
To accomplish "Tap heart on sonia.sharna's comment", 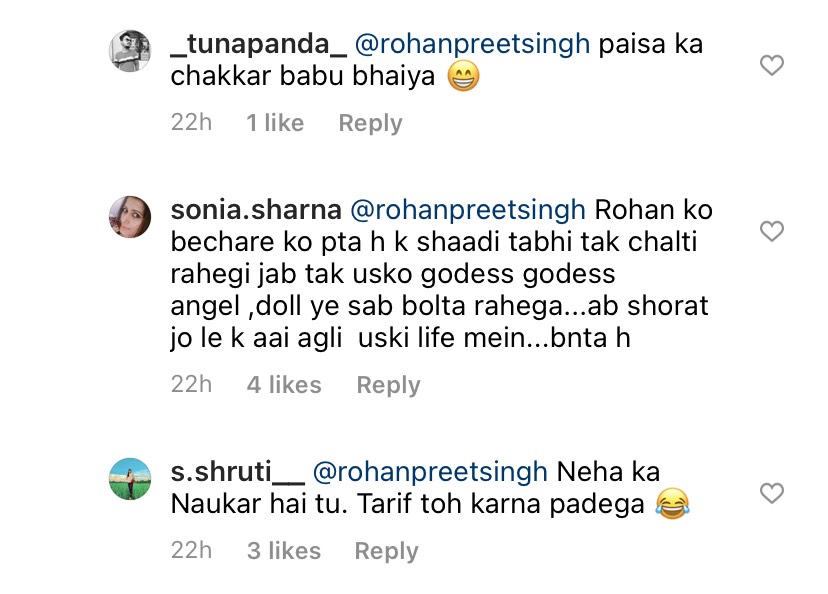I will click(771, 232).
